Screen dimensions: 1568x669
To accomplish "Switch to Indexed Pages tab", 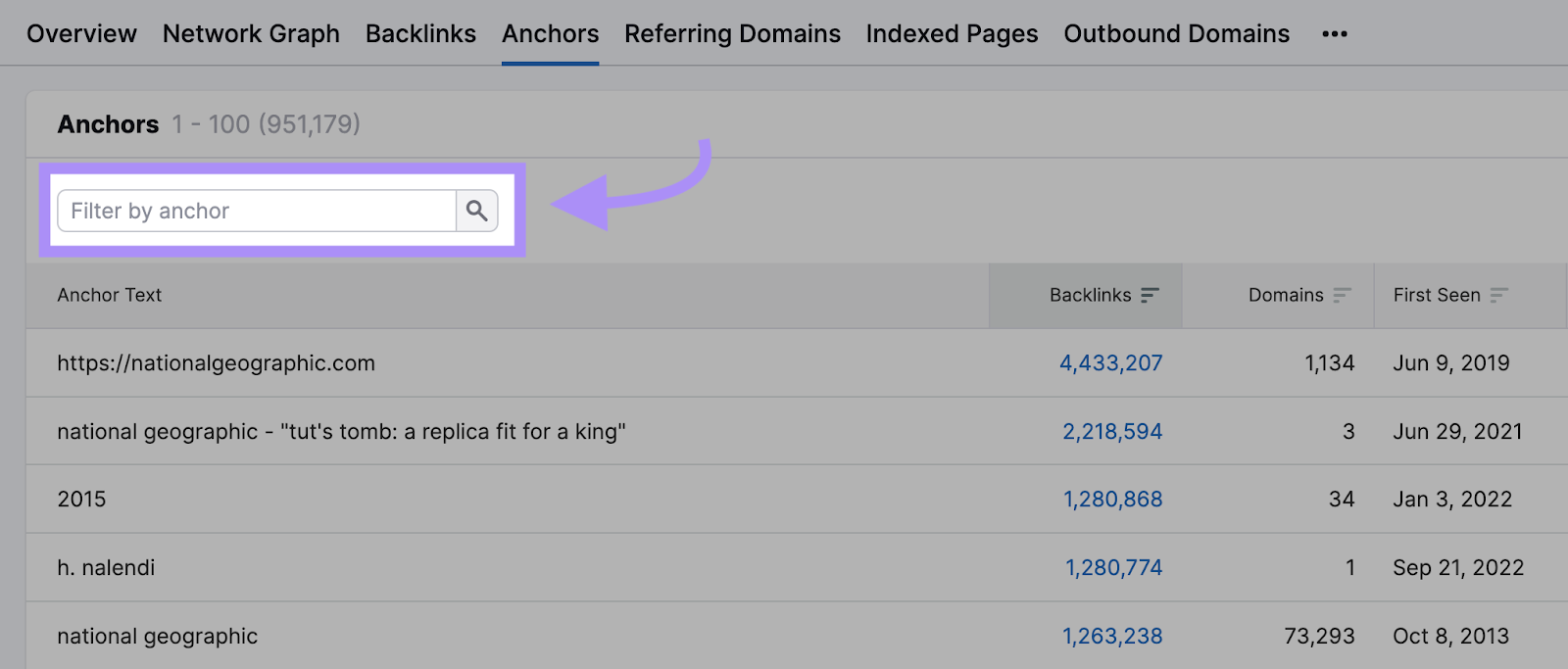I will [952, 34].
